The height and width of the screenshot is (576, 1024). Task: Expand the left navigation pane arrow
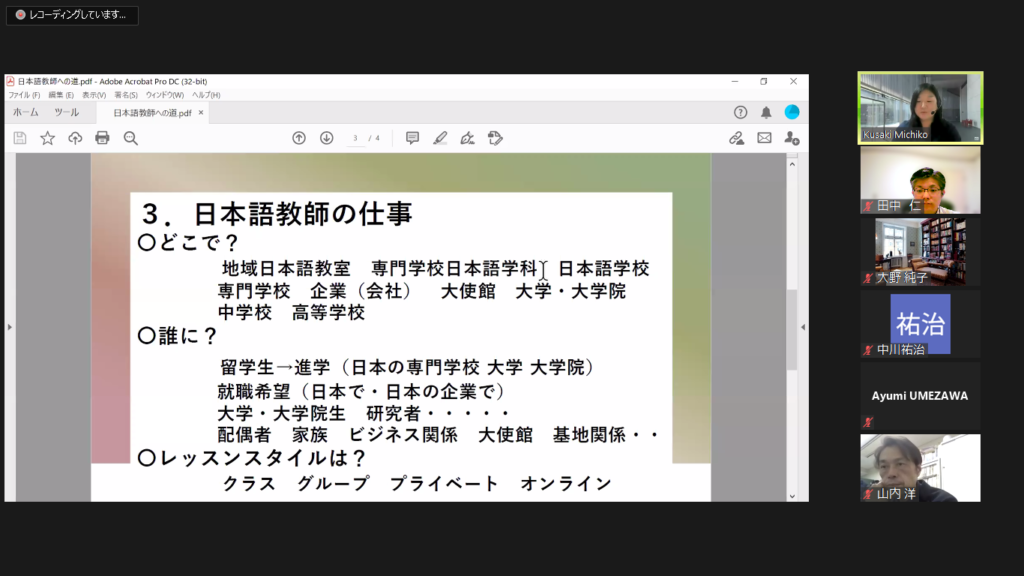pos(9,327)
